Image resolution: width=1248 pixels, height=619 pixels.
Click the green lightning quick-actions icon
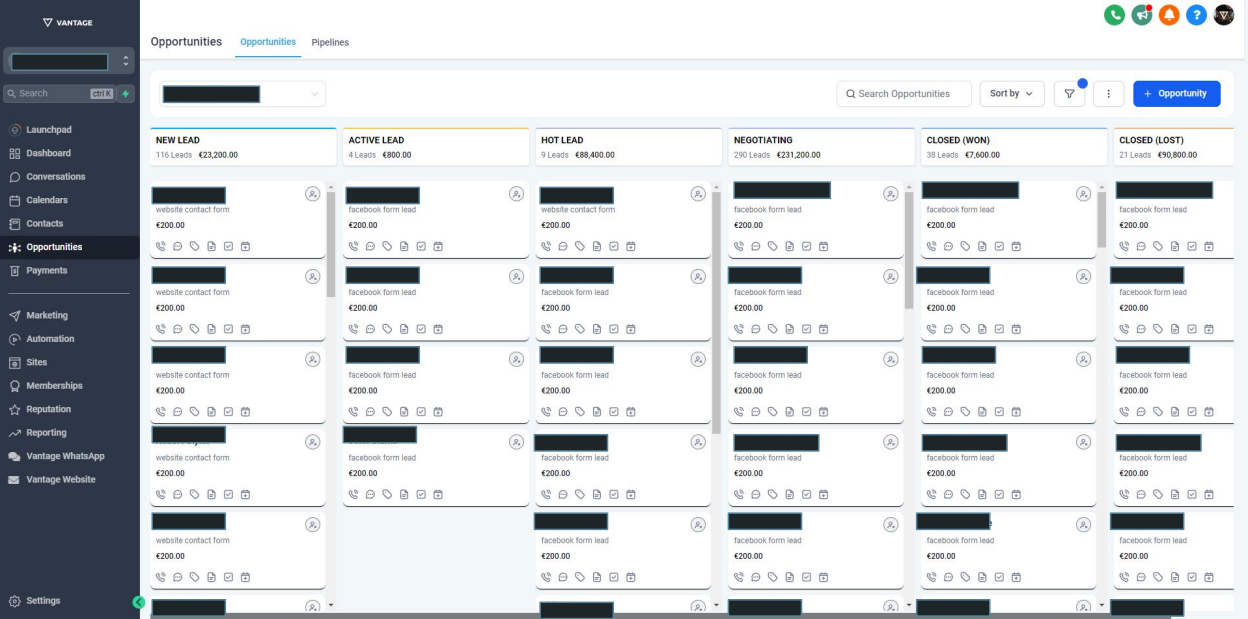(126, 93)
